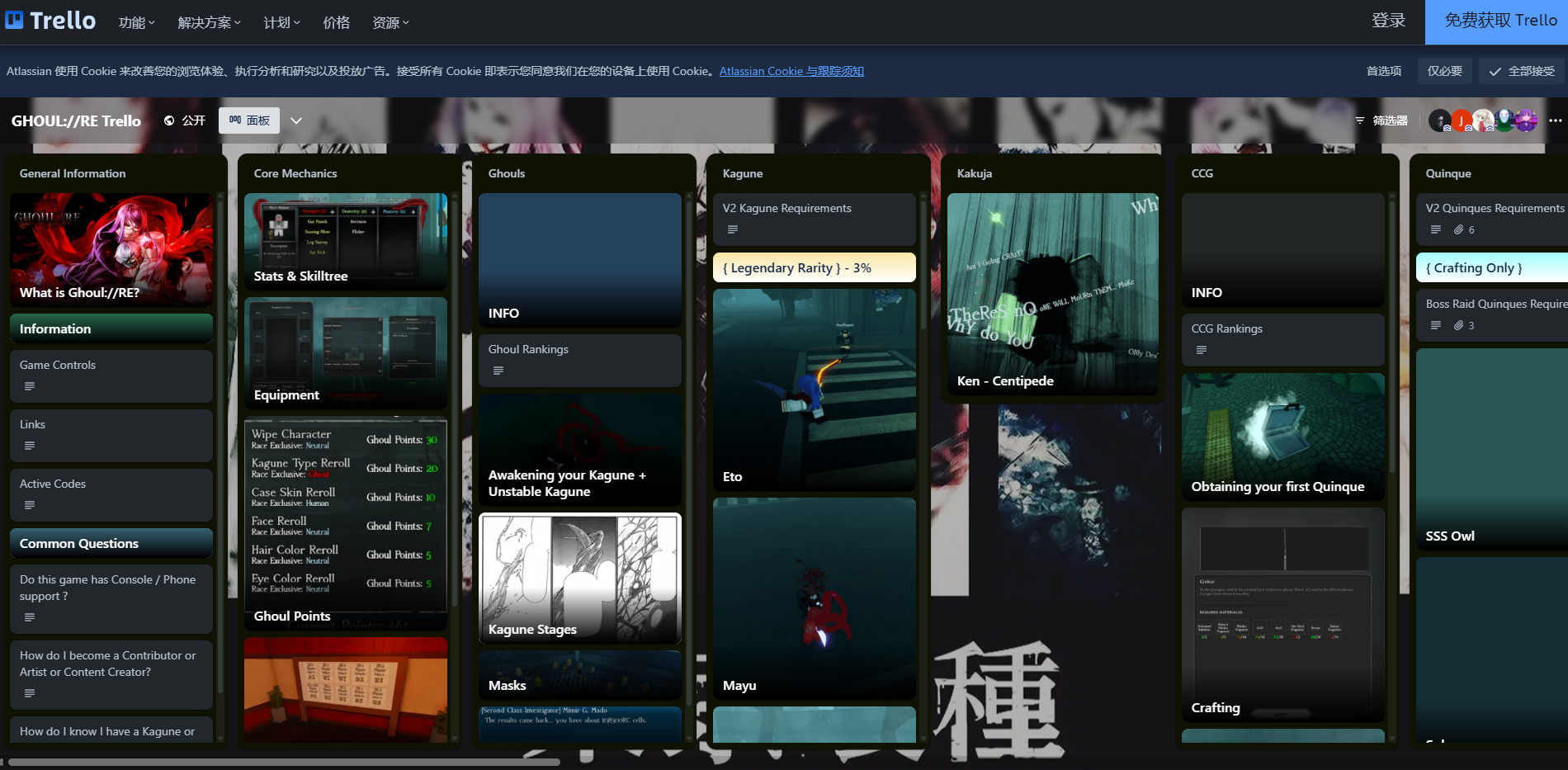The image size is (1568, 770).
Task: Open the 'What is Ghoul://RE?' card
Action: 111,250
